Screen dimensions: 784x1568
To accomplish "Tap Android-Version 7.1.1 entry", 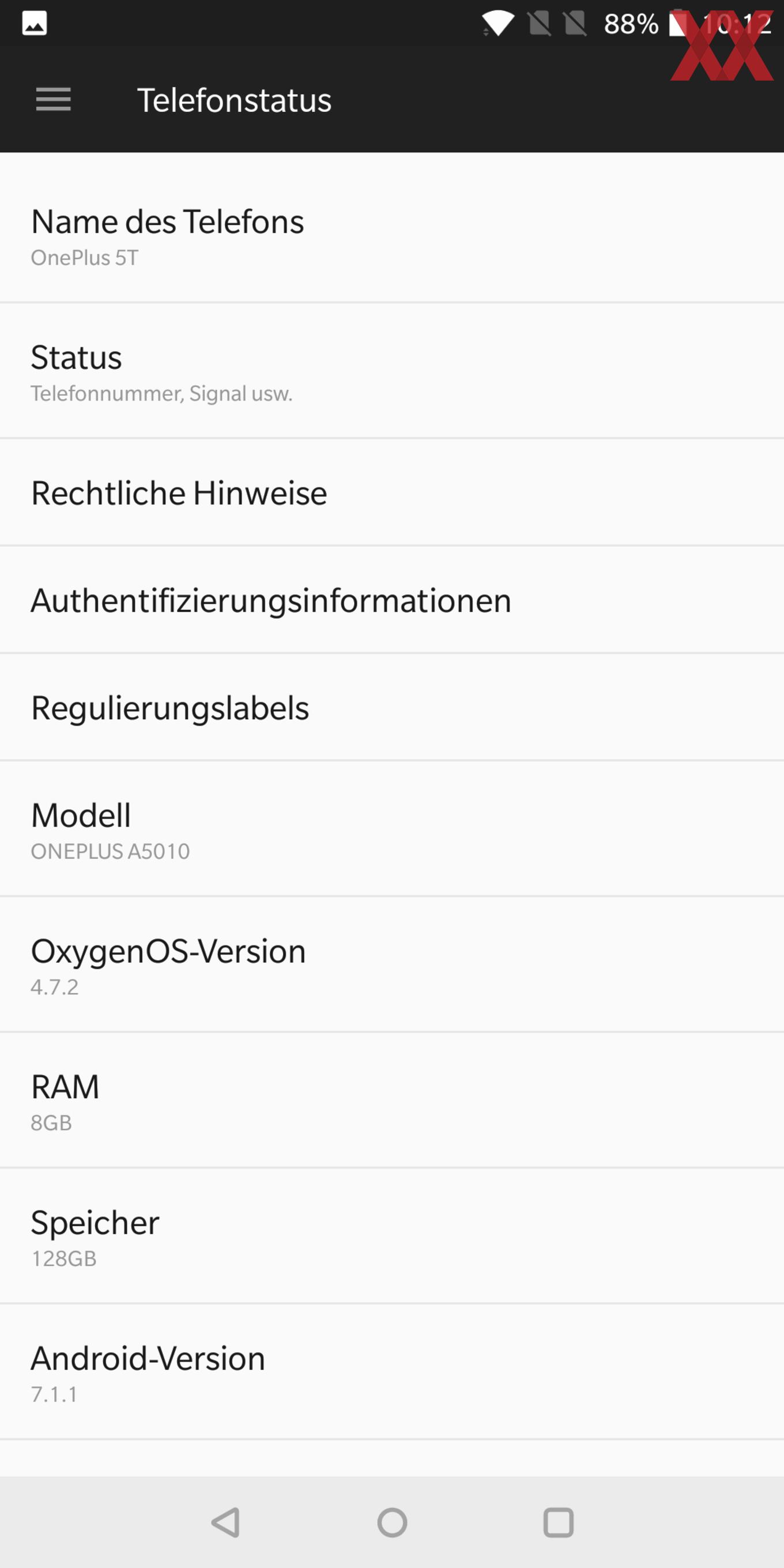I will [392, 1372].
